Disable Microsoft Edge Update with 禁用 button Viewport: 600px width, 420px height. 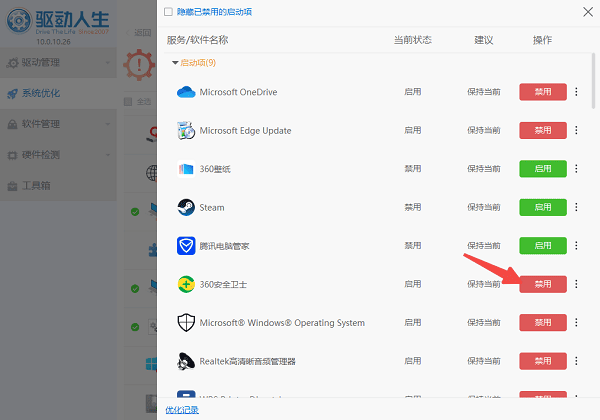click(543, 130)
